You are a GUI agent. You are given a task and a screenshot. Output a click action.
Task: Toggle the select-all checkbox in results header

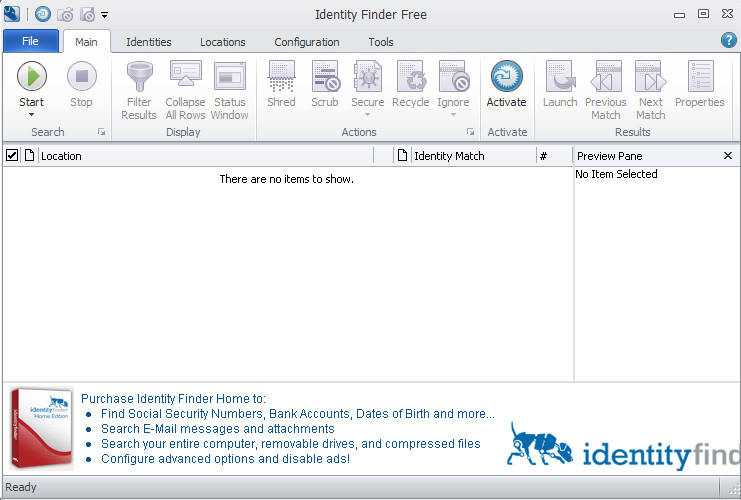[12, 155]
